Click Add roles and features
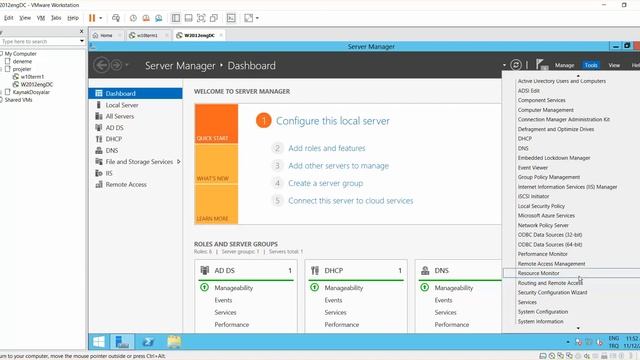 [x=327, y=148]
